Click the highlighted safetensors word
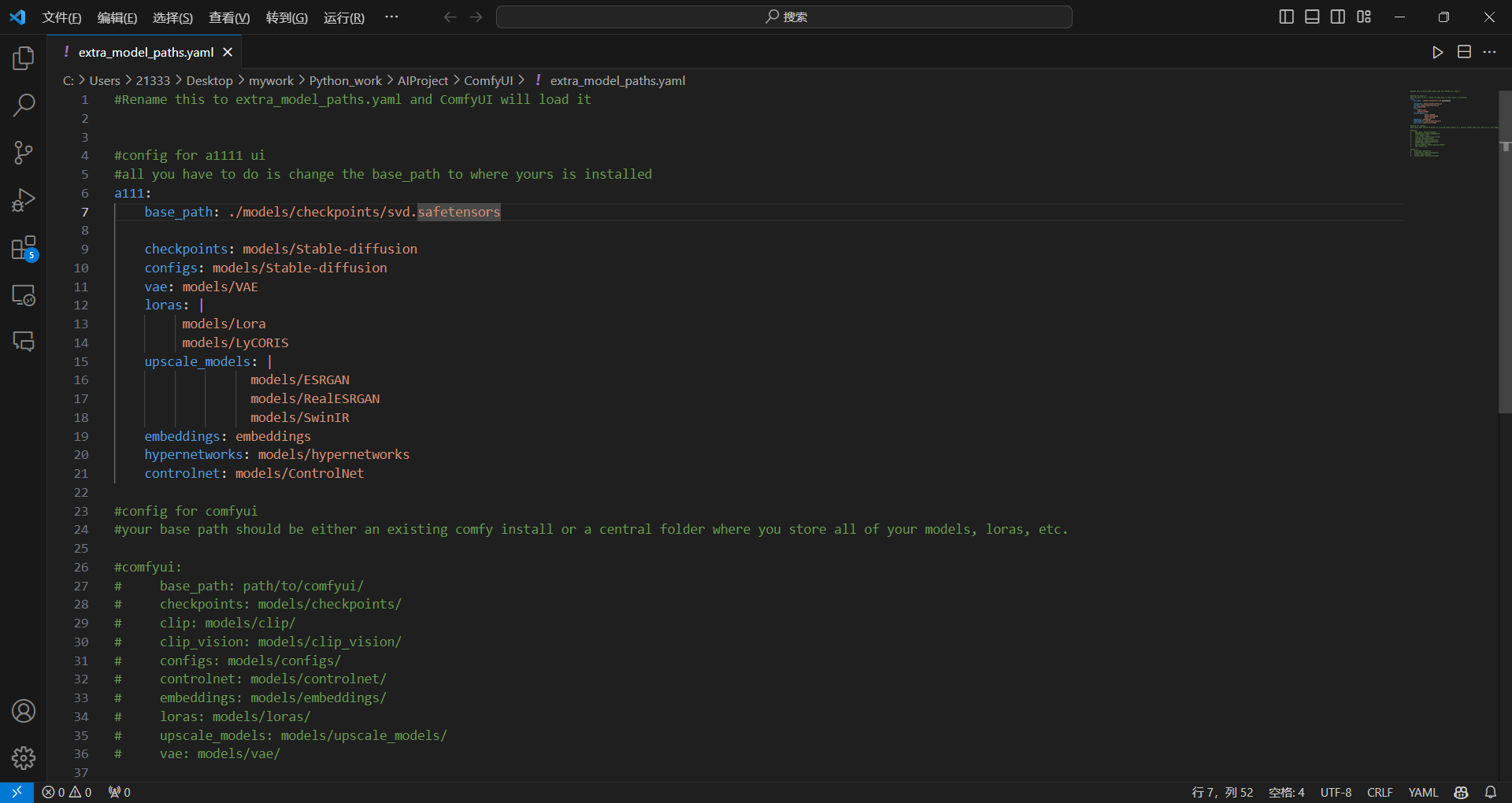This screenshot has height=803, width=1512. click(x=459, y=212)
